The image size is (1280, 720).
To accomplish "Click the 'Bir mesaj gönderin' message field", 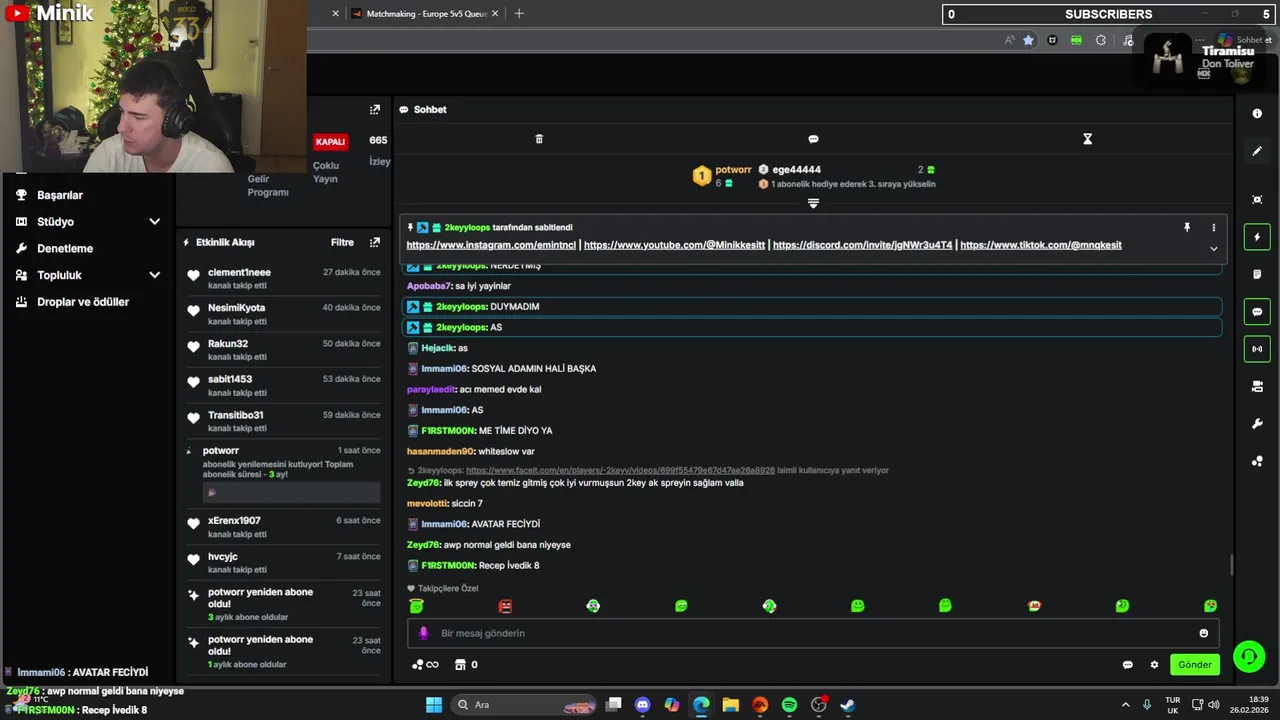I will (x=813, y=633).
